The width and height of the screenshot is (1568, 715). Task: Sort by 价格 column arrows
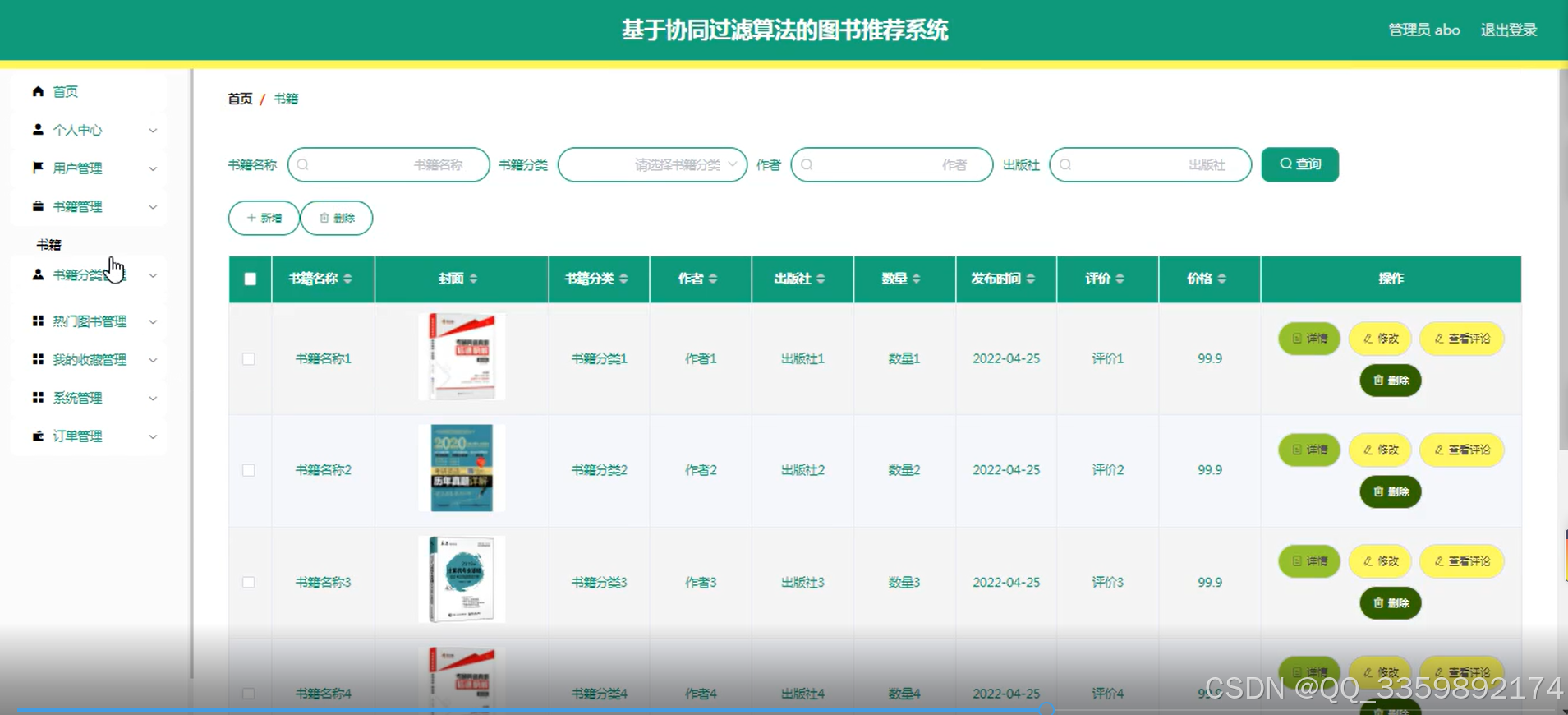1221,279
